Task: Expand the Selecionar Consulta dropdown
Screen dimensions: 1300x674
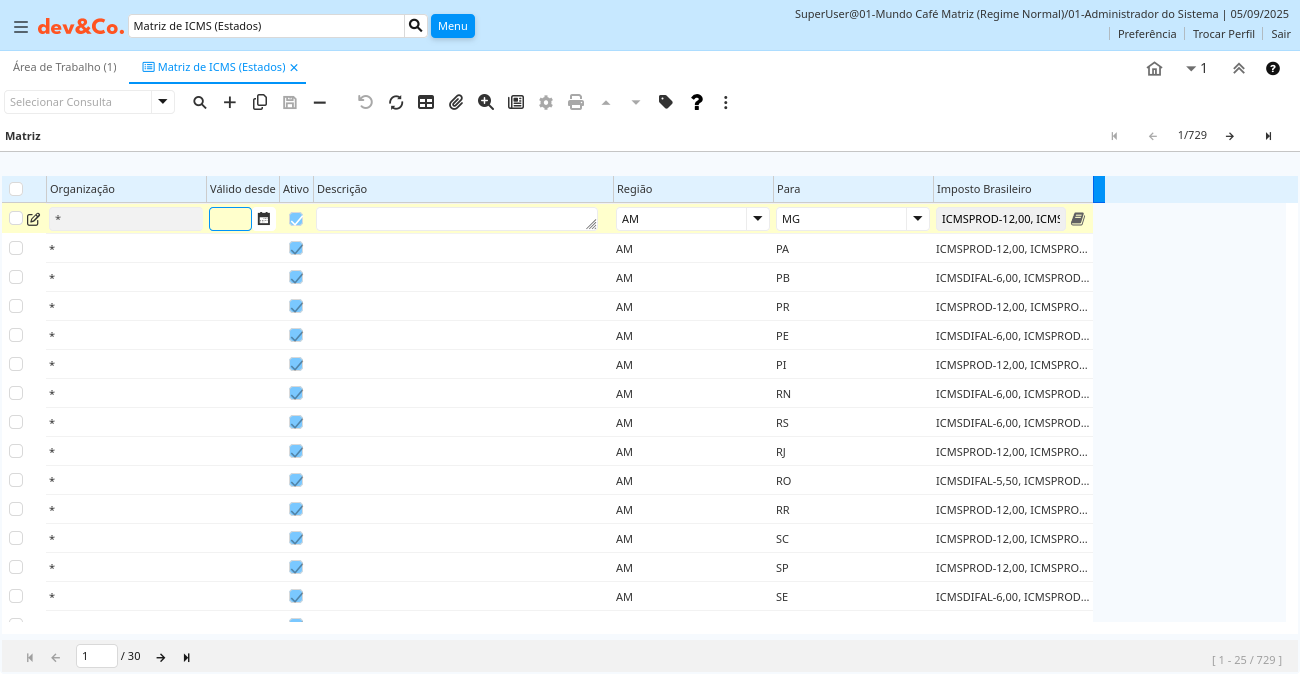Action: (x=163, y=102)
